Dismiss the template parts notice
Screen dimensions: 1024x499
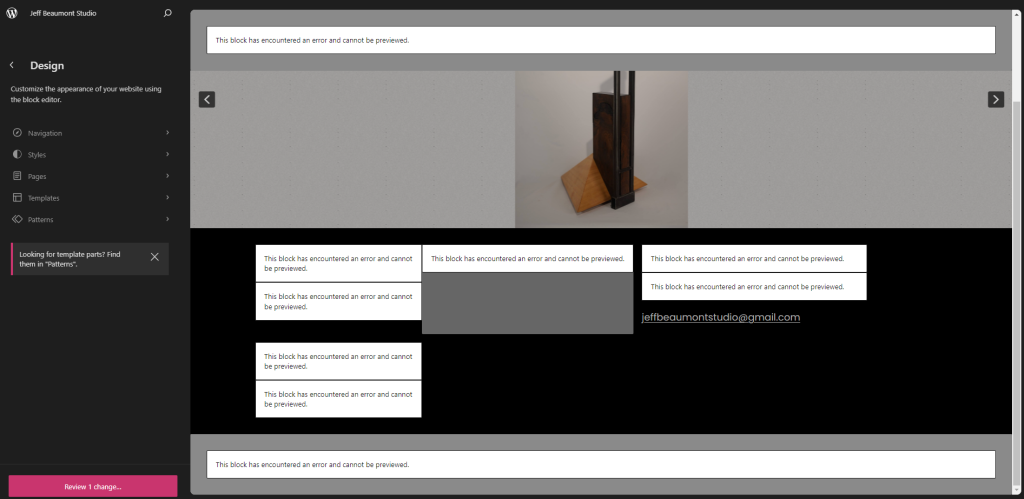coord(154,257)
